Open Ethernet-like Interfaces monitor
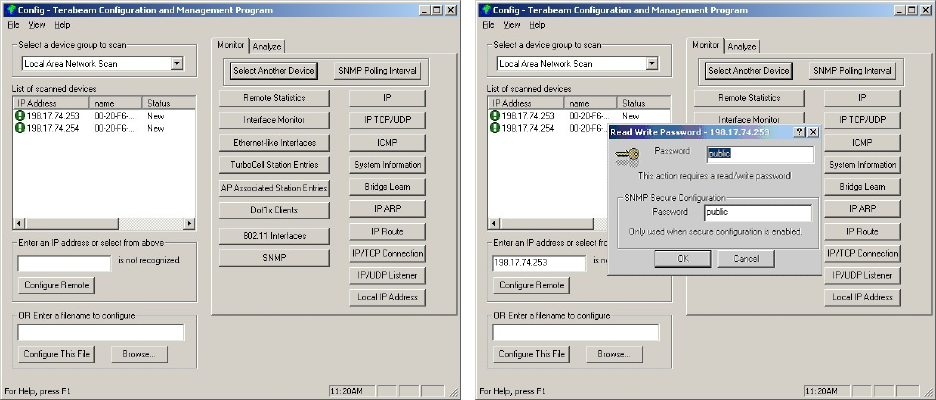This screenshot has width=936, height=400. tap(274, 143)
